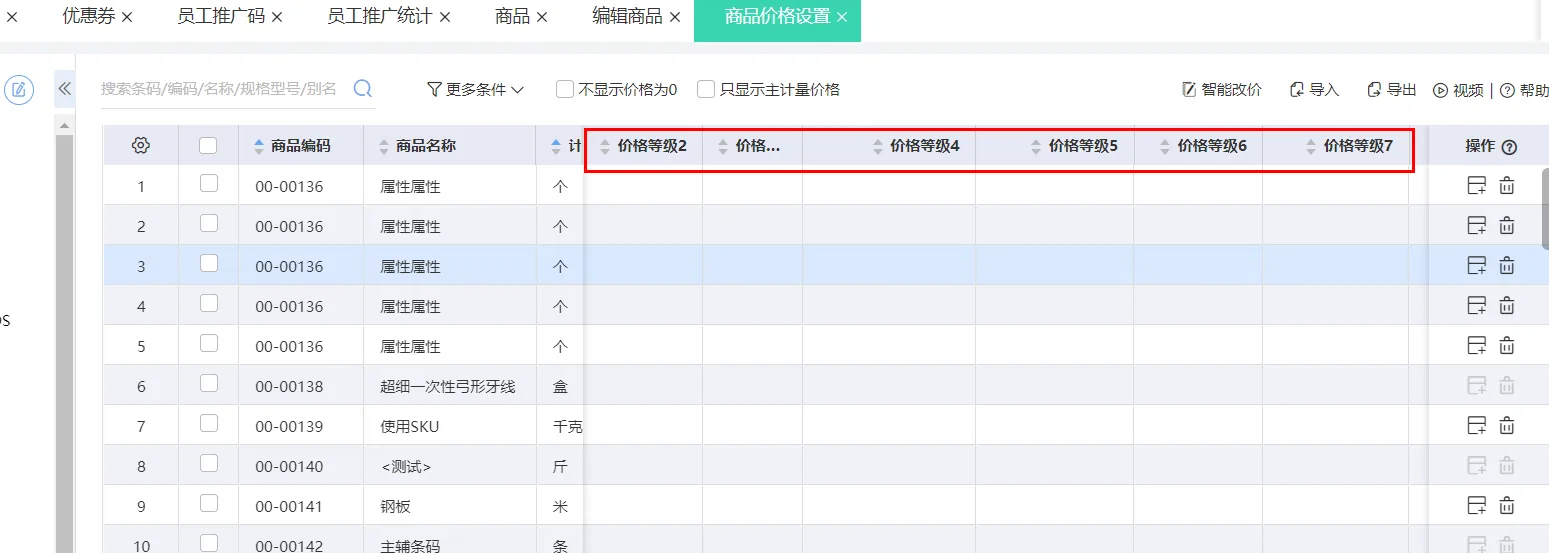Sort by 价格等级6 column

1165,146
